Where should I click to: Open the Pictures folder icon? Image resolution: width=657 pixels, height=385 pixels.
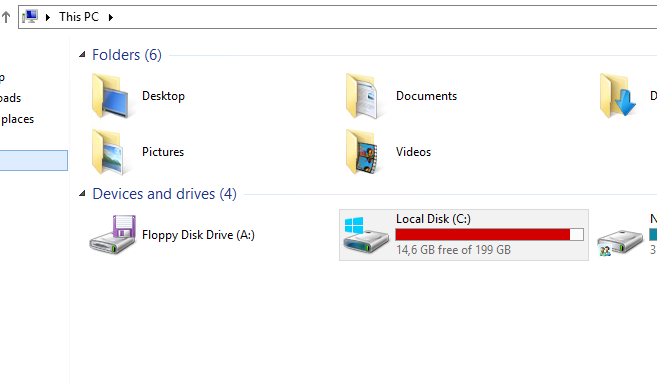[x=109, y=152]
